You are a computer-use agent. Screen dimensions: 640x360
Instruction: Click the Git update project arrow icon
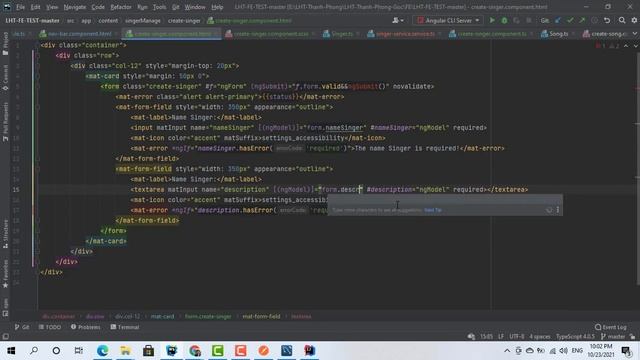pyautogui.click(x=558, y=20)
